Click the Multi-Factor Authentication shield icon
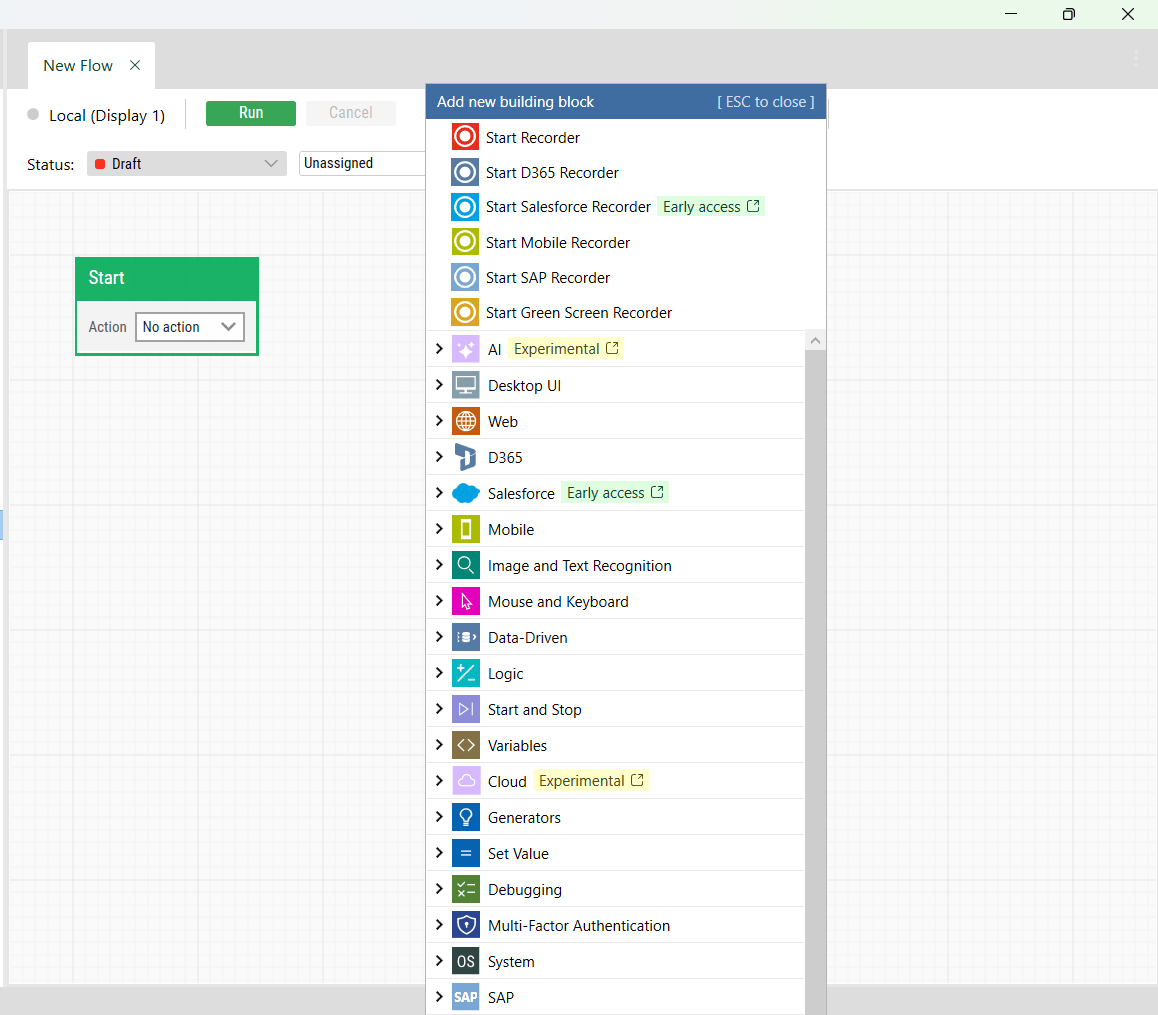Screen dimensions: 1158x1015 pyautogui.click(x=465, y=925)
